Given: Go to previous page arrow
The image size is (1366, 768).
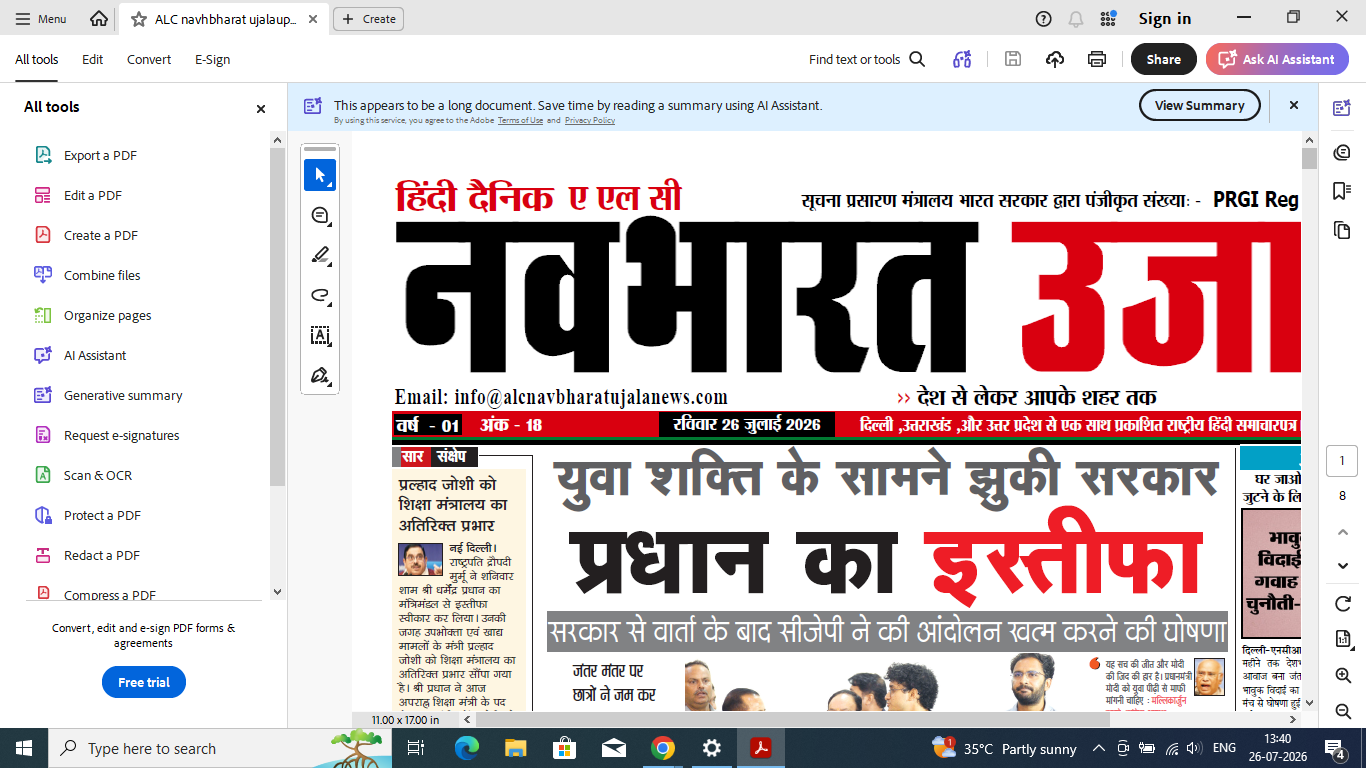Looking at the screenshot, I should click(1343, 531).
